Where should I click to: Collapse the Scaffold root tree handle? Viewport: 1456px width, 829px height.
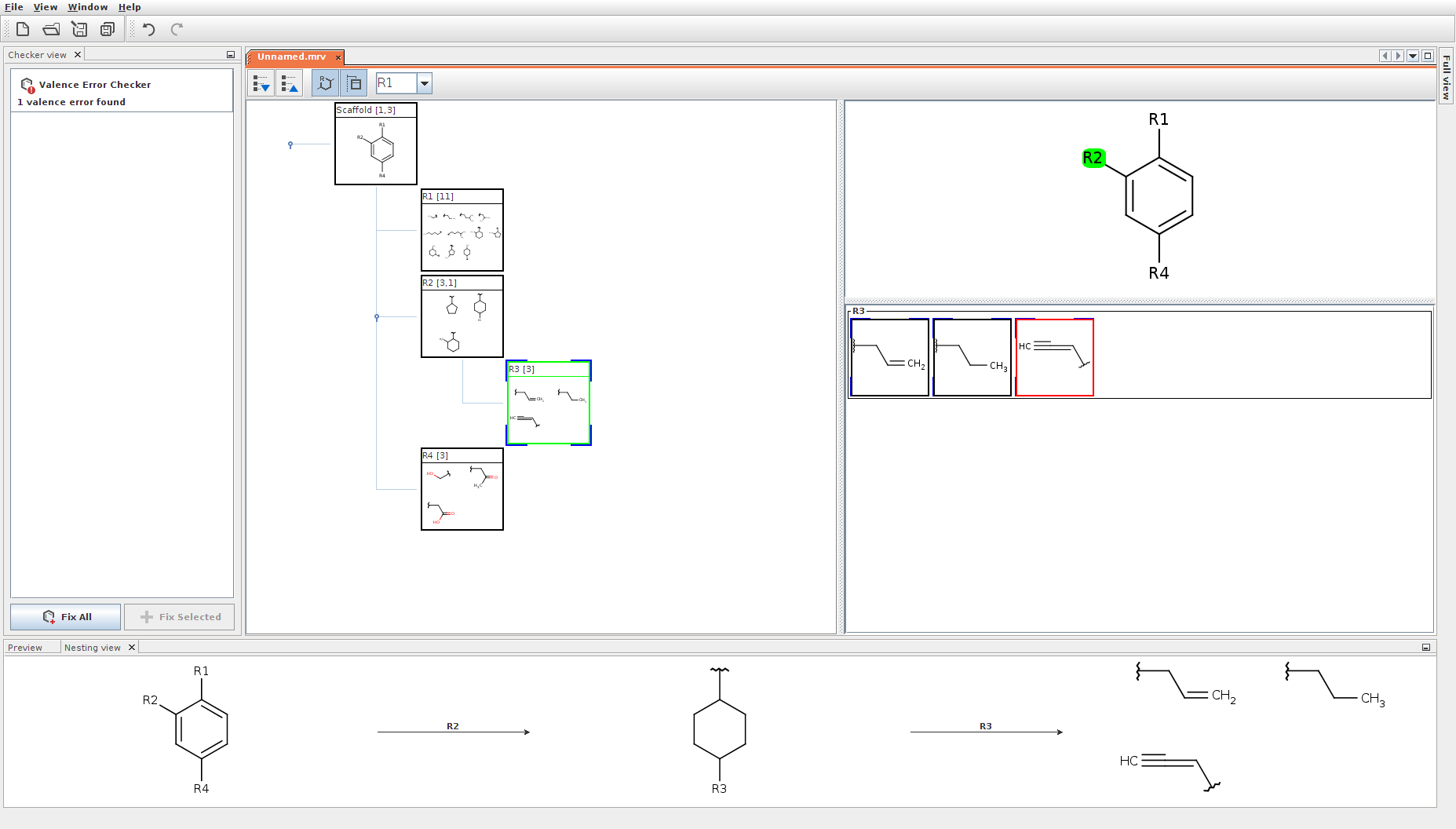click(x=290, y=144)
